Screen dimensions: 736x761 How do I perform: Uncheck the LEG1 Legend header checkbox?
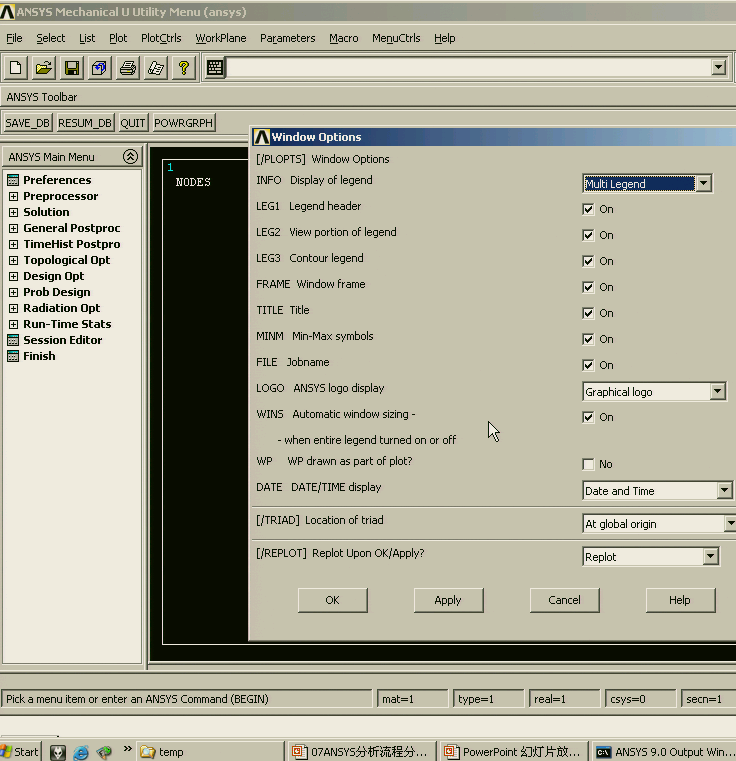click(x=589, y=209)
